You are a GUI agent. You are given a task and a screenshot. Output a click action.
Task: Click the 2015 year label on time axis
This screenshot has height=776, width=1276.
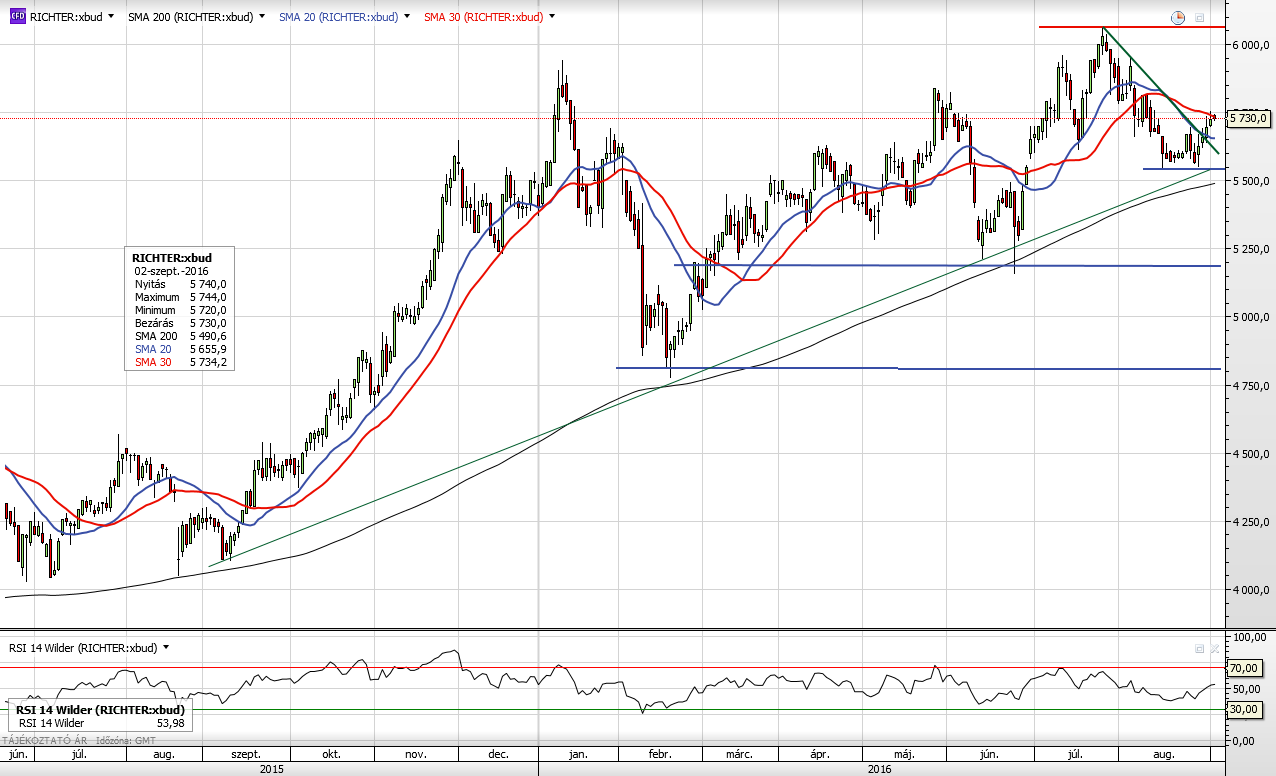click(x=270, y=769)
